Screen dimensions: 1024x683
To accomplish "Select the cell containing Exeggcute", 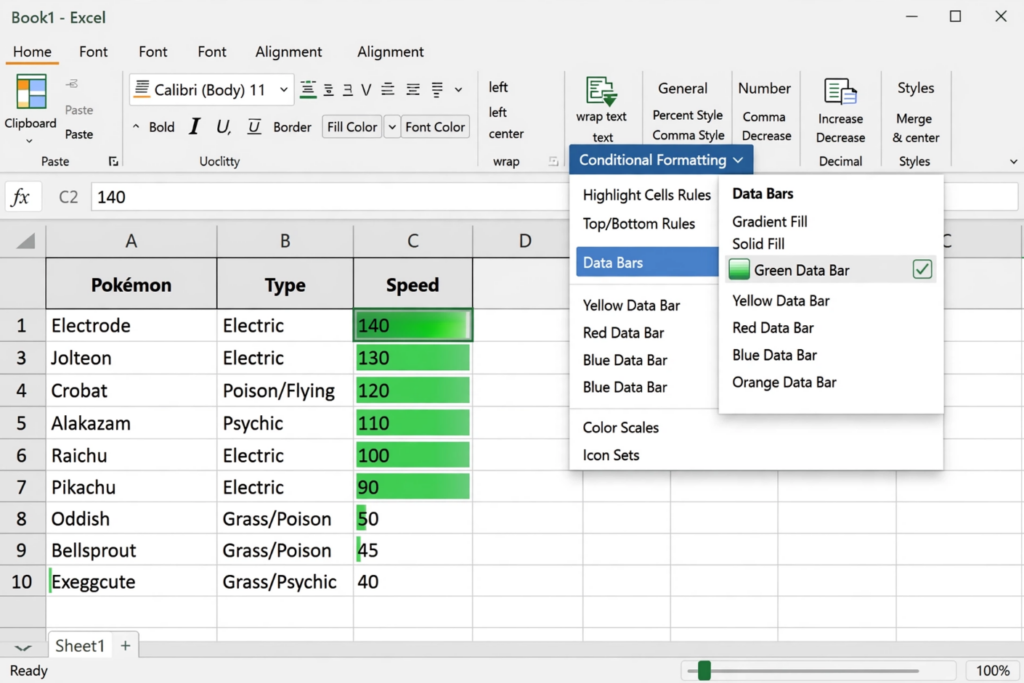I will click(131, 581).
